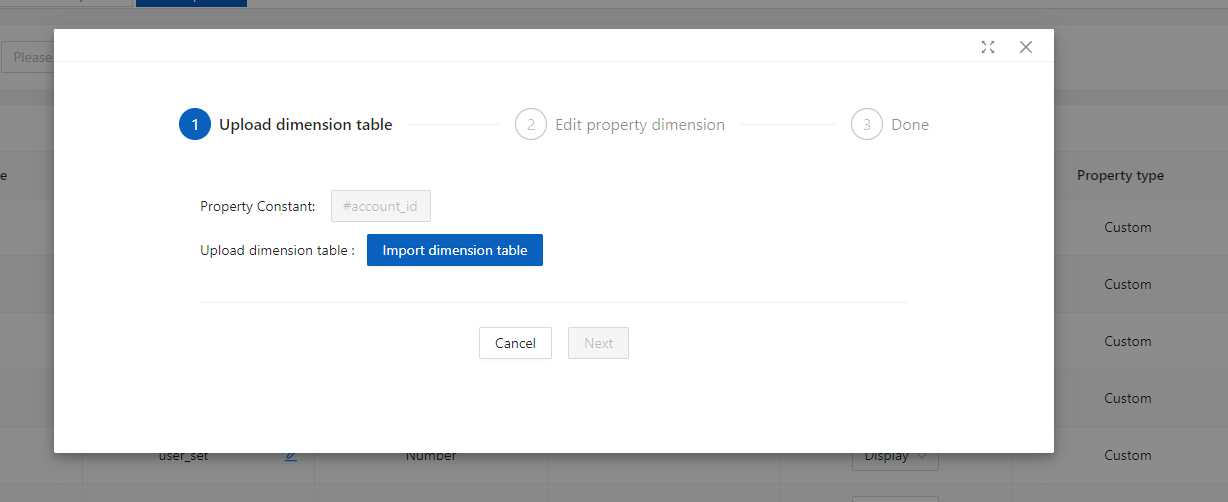Select the Done step label

[910, 125]
